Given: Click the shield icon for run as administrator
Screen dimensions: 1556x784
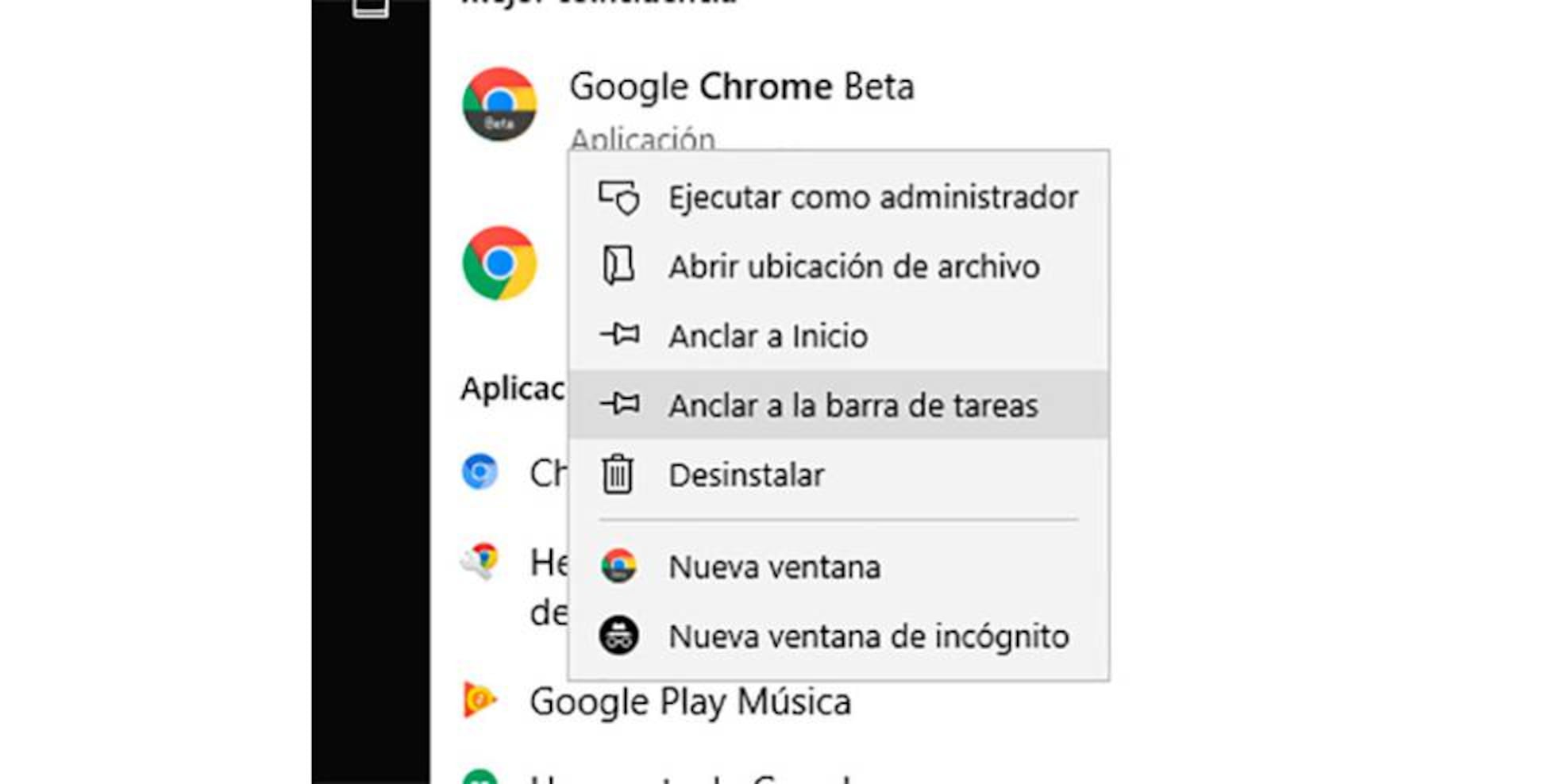Looking at the screenshot, I should 619,198.
